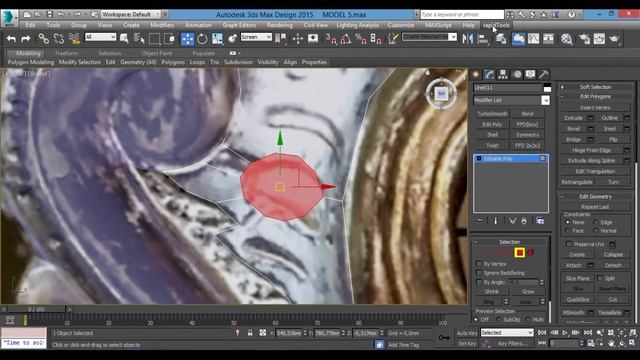Click the Render Production teapot icon
The height and width of the screenshot is (360, 640).
pos(614,39)
